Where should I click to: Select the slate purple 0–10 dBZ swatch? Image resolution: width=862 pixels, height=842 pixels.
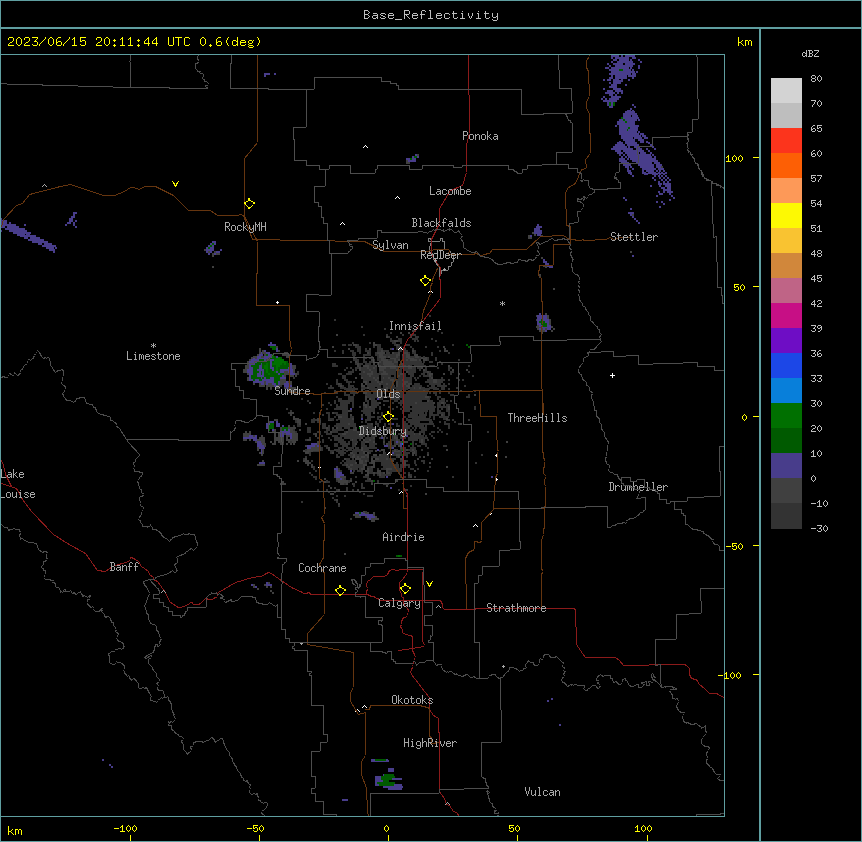(x=786, y=466)
